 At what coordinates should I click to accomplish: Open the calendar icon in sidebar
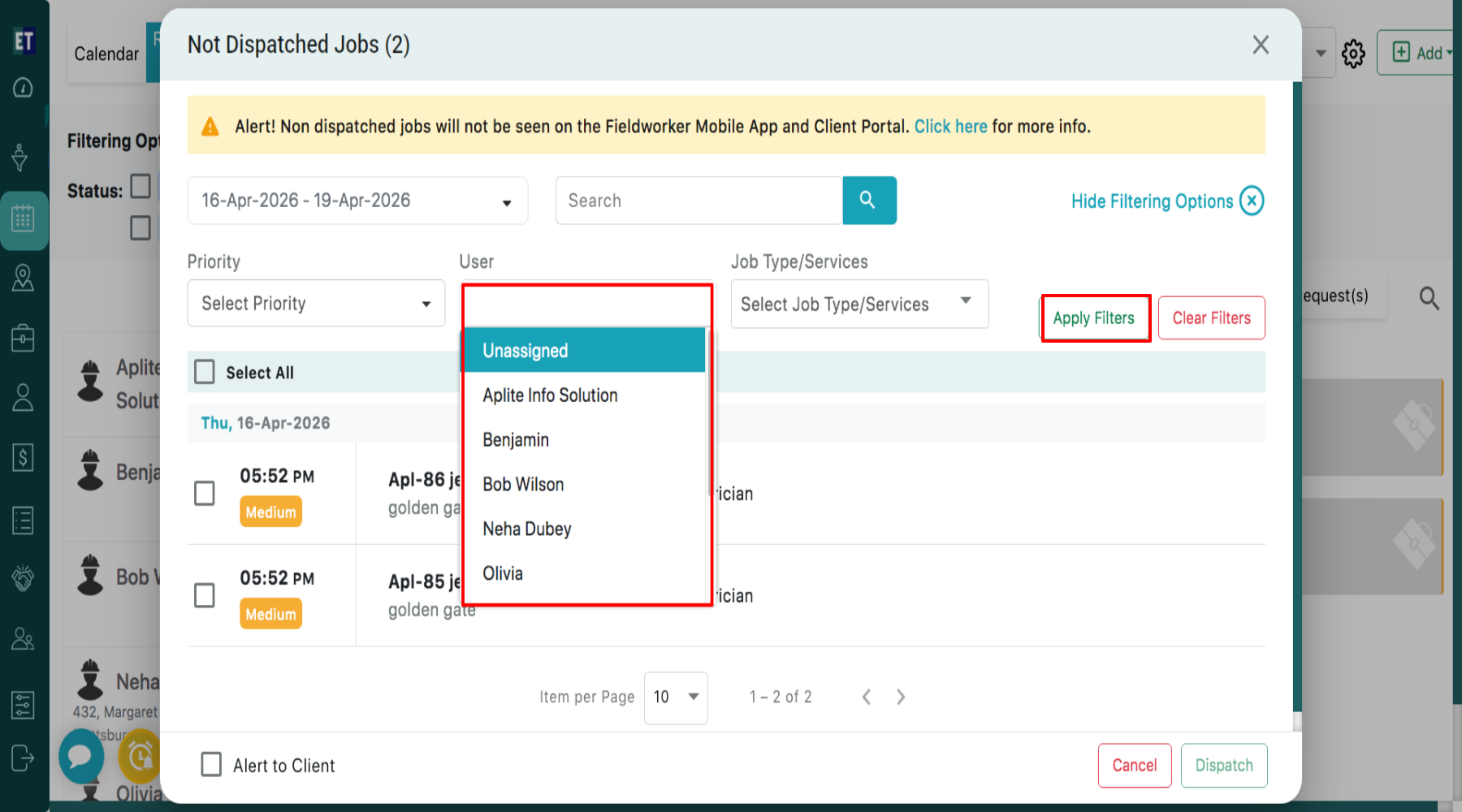tap(23, 218)
